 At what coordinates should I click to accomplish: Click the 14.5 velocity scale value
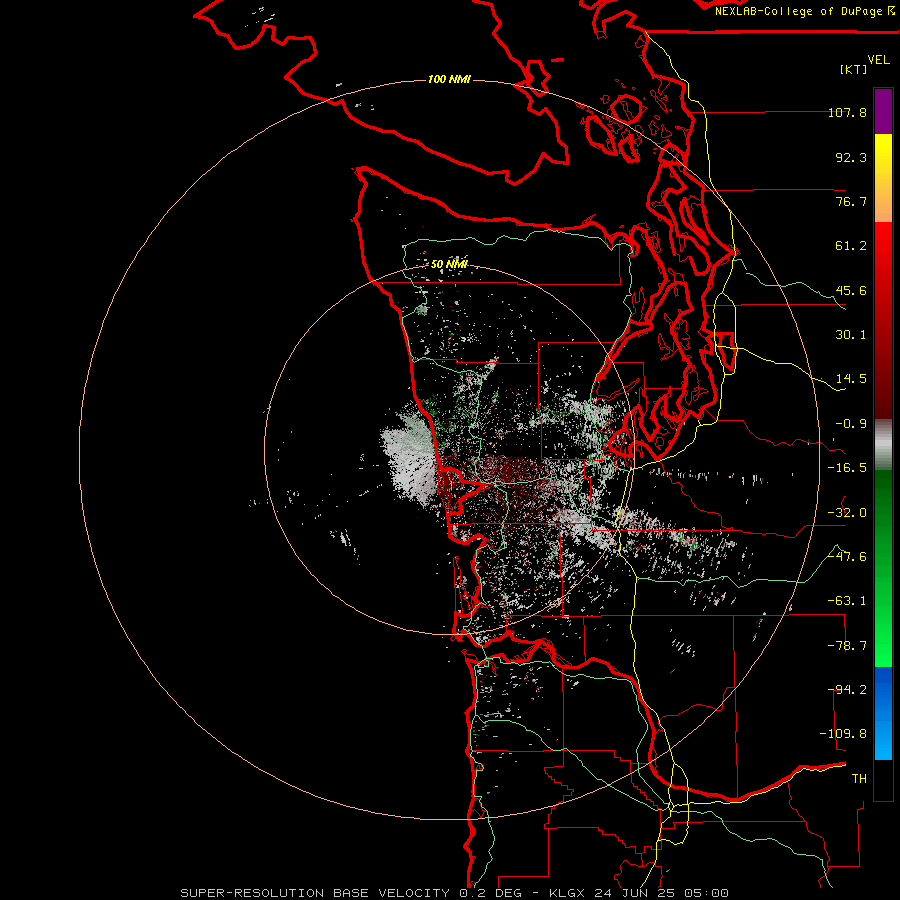pyautogui.click(x=851, y=379)
